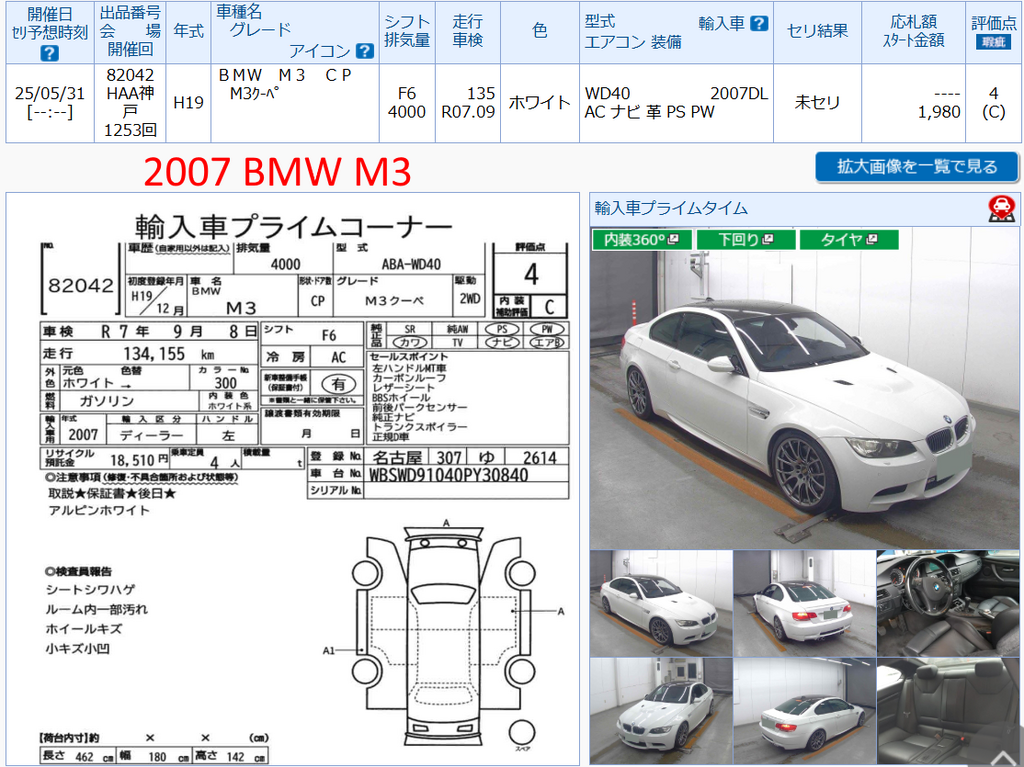
Task: Click the external-link icon on 内装360° button
Action: [673, 239]
